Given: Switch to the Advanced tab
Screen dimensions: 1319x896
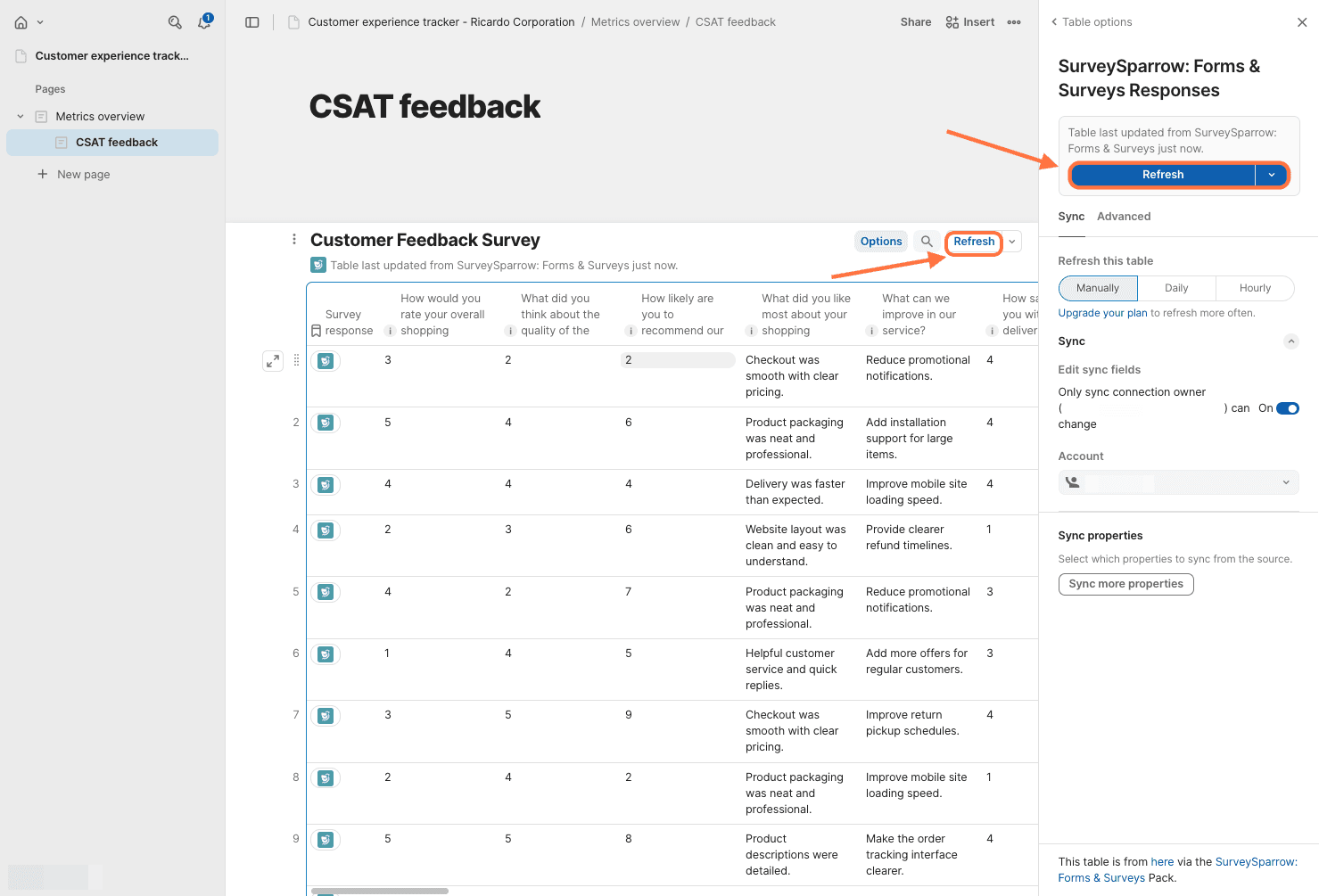Looking at the screenshot, I should (1123, 217).
